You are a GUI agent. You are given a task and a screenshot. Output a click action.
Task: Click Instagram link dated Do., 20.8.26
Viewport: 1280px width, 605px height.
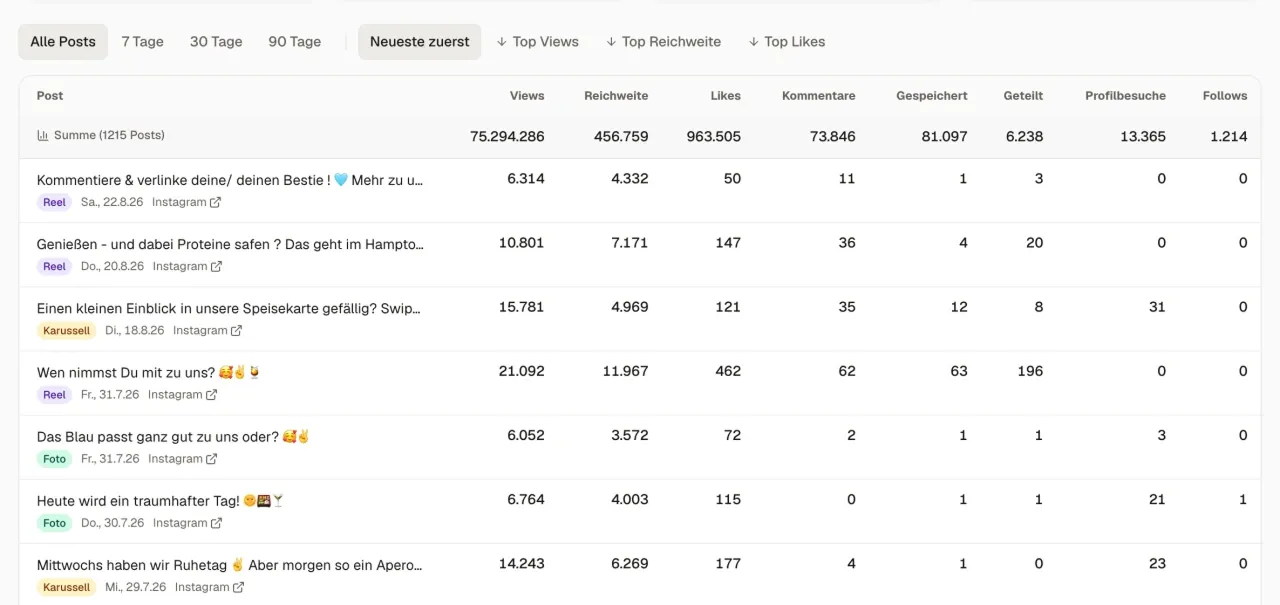187,266
